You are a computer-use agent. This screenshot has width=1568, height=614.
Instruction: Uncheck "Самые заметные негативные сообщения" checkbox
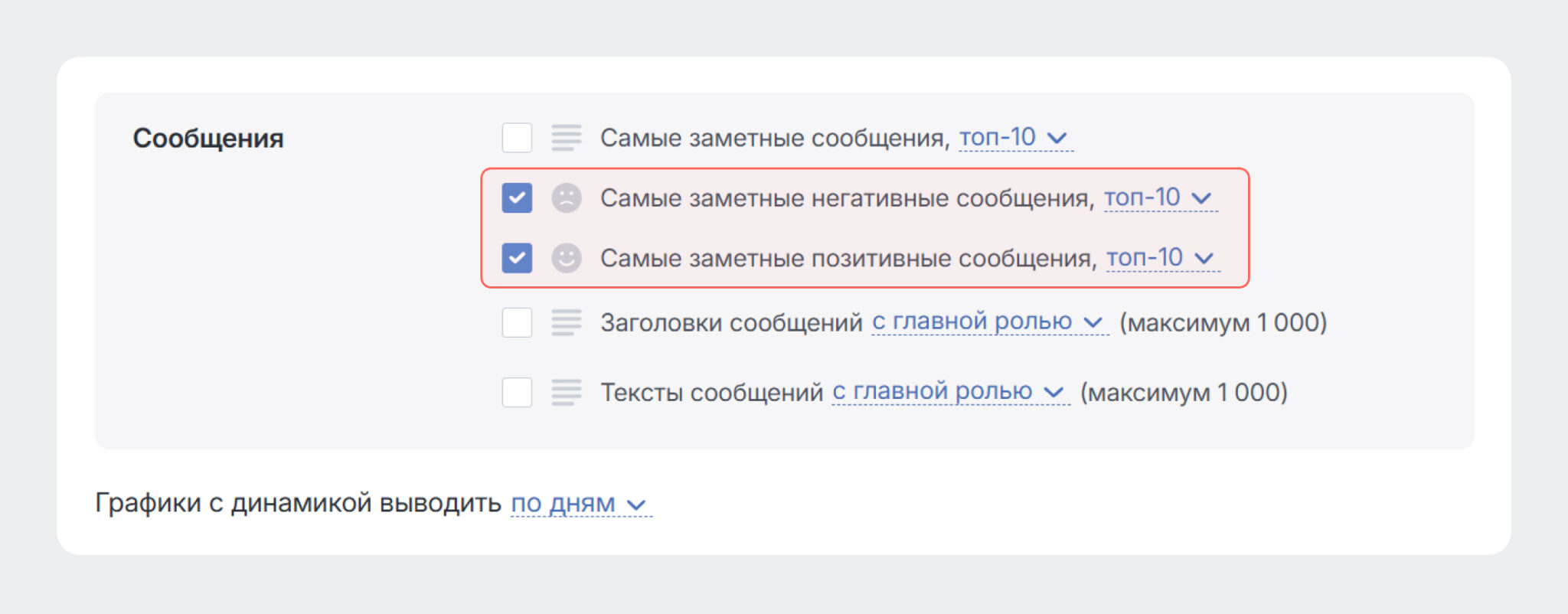517,198
